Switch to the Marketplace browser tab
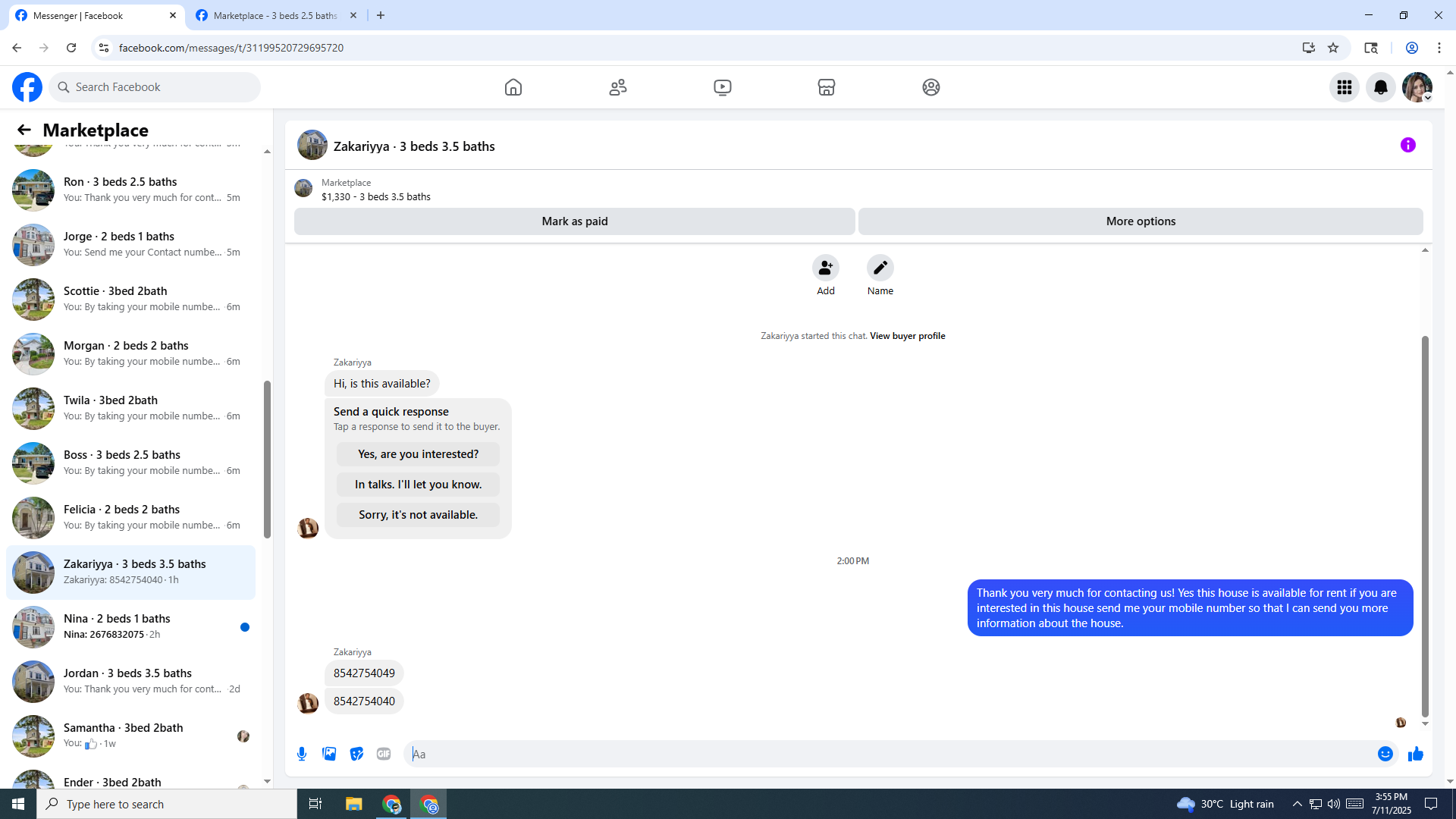 276,15
